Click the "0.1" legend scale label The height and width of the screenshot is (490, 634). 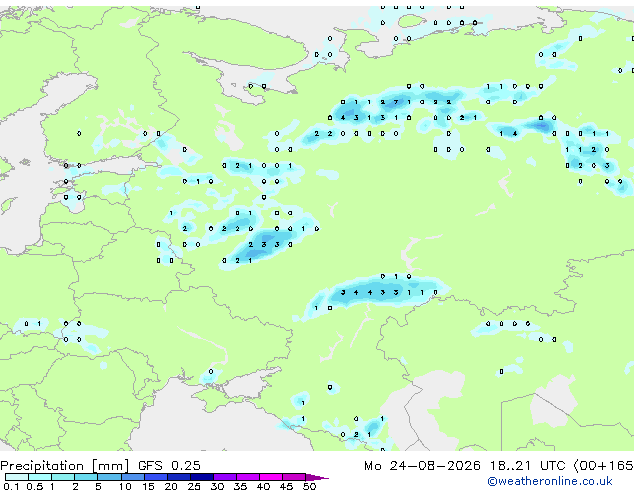[11, 486]
